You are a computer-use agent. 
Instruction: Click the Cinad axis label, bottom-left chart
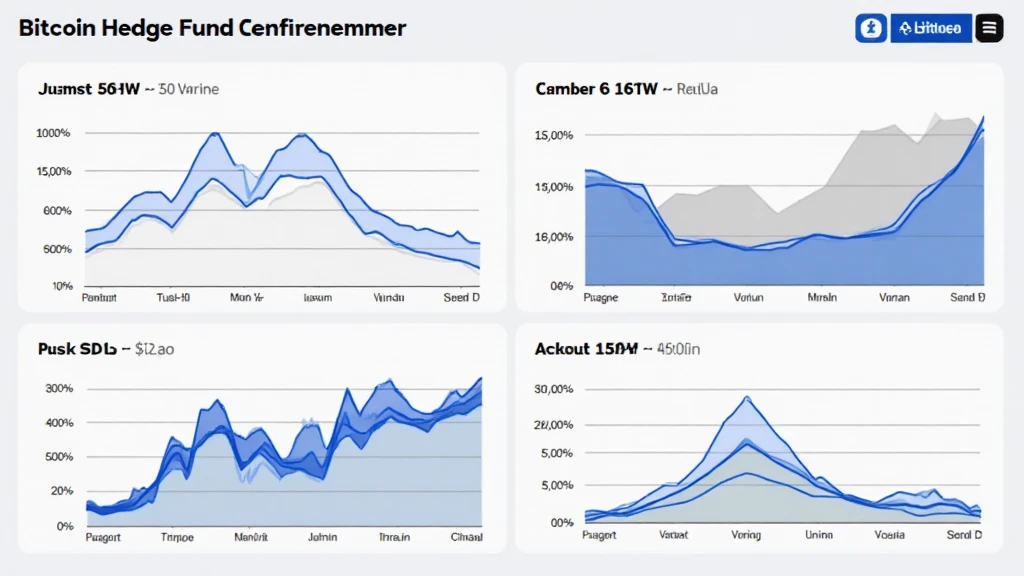click(466, 535)
